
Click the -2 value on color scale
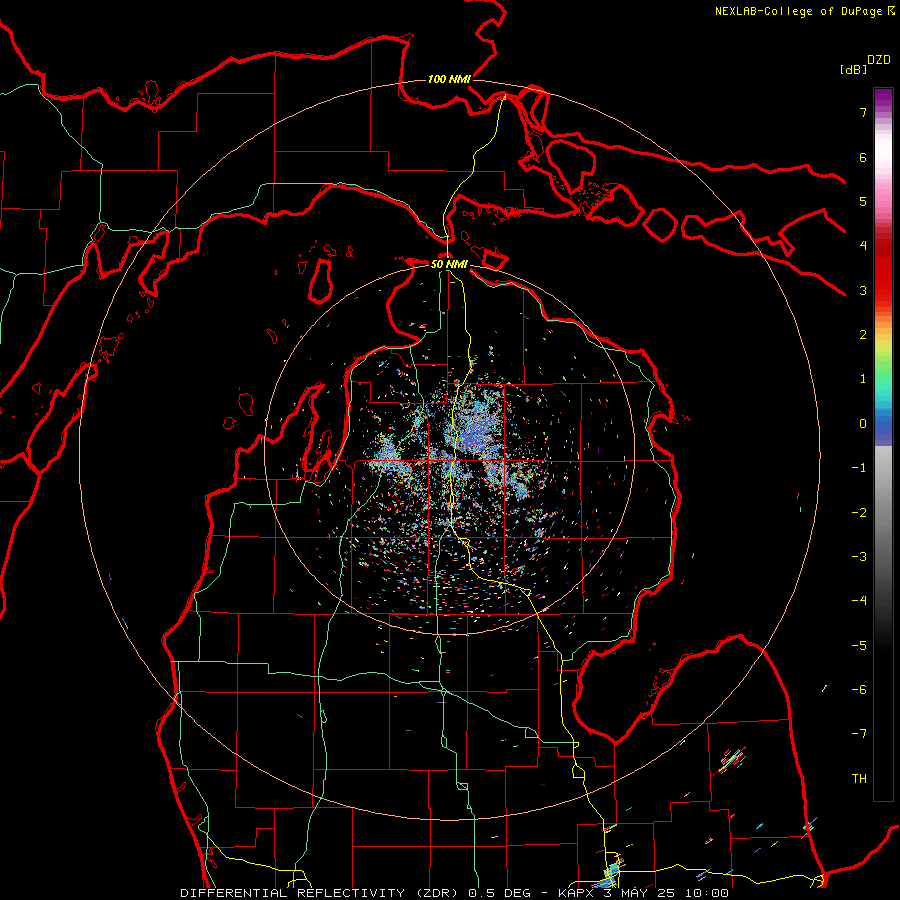pyautogui.click(x=859, y=513)
